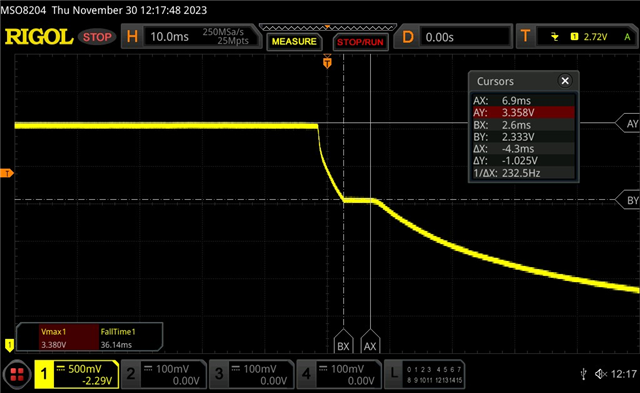Click the falling edge trigger slope icon
This screenshot has height=393, width=640.
pos(554,37)
